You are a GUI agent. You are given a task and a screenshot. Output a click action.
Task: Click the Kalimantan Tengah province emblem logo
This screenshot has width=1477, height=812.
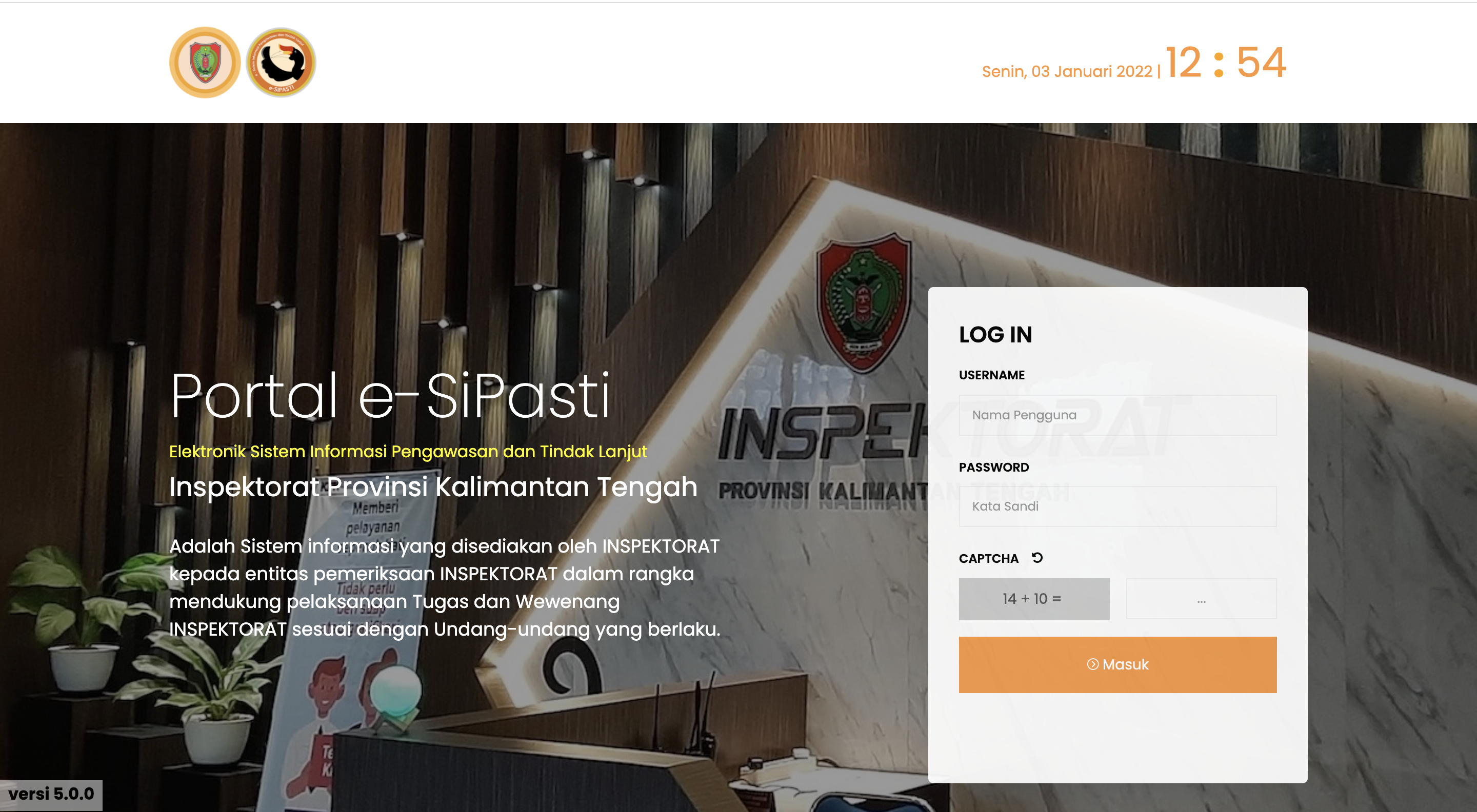coord(205,63)
